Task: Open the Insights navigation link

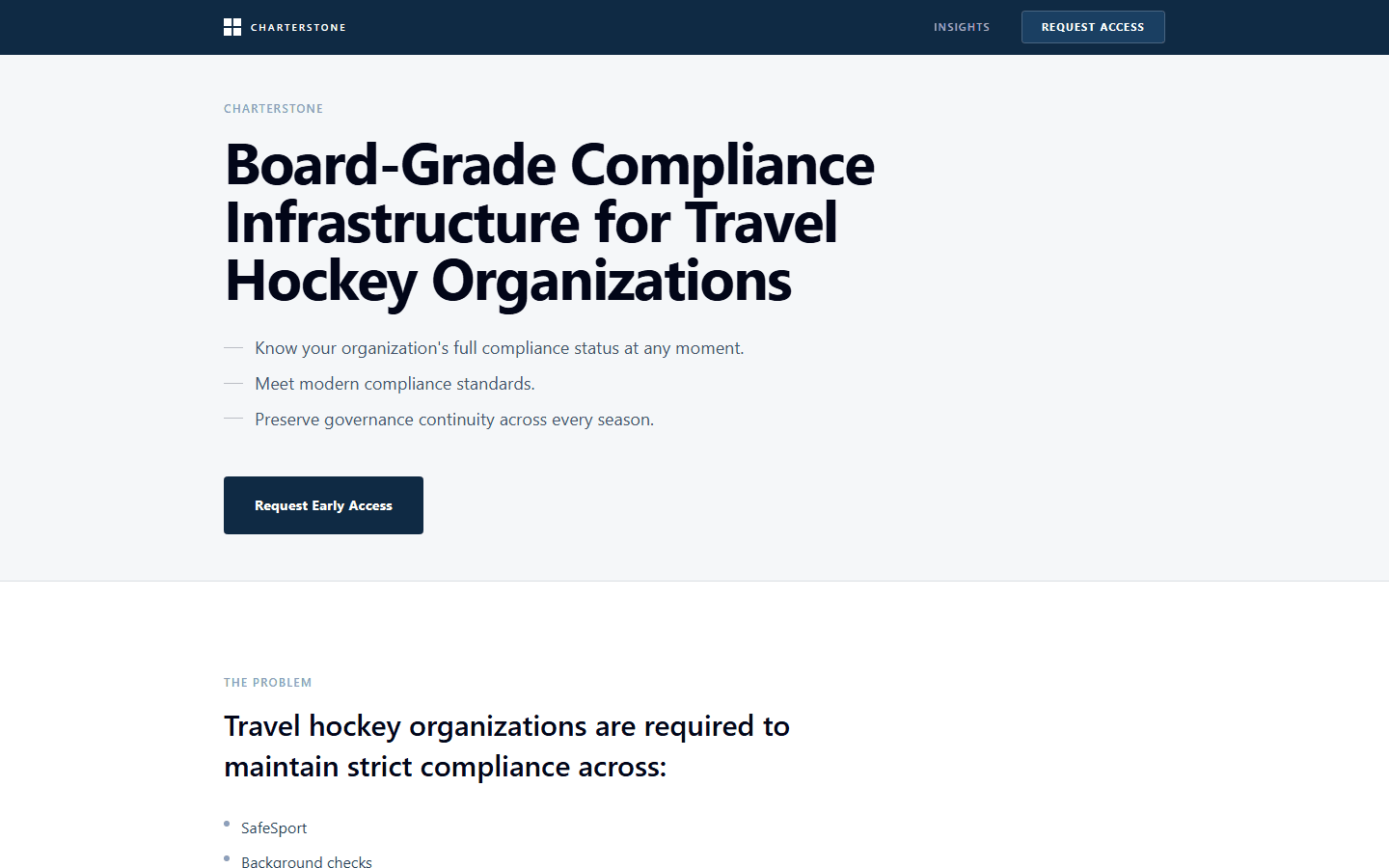Action: click(x=961, y=27)
